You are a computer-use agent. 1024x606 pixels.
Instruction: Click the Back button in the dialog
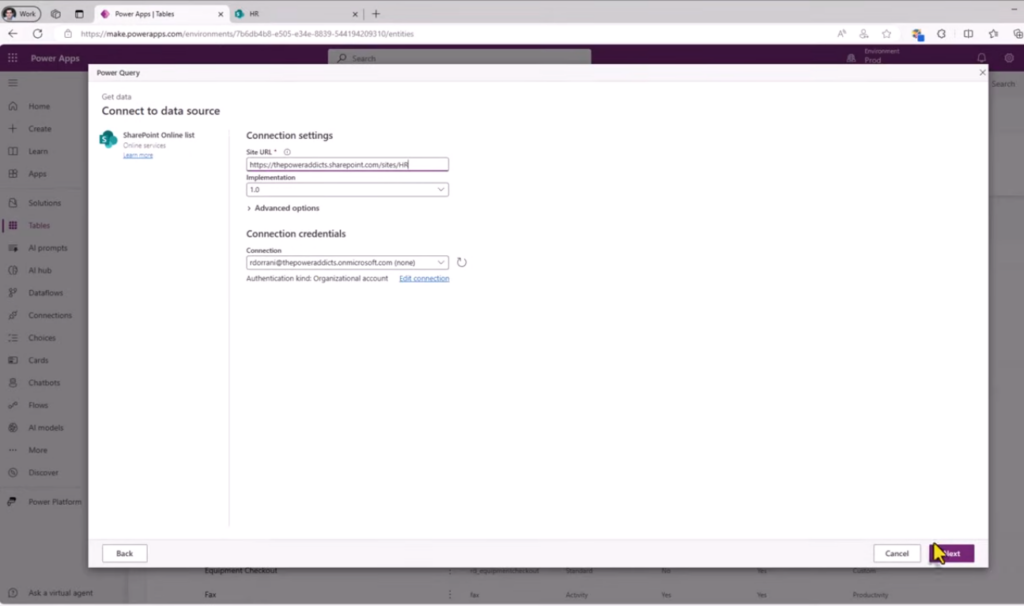[x=125, y=554]
